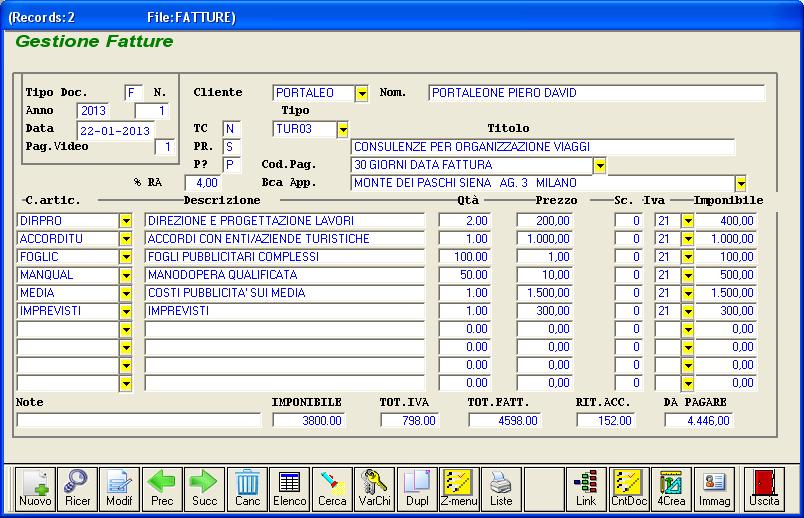Click the DA PAGARE field 4.446,00
This screenshot has height=518, width=804.
698,421
